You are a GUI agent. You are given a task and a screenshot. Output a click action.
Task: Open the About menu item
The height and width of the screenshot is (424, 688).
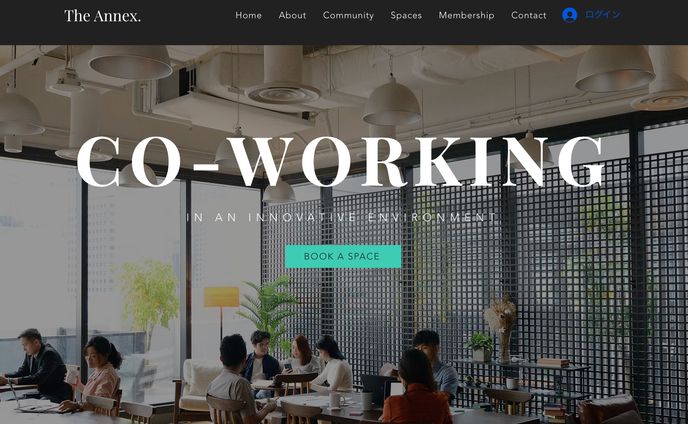point(292,15)
